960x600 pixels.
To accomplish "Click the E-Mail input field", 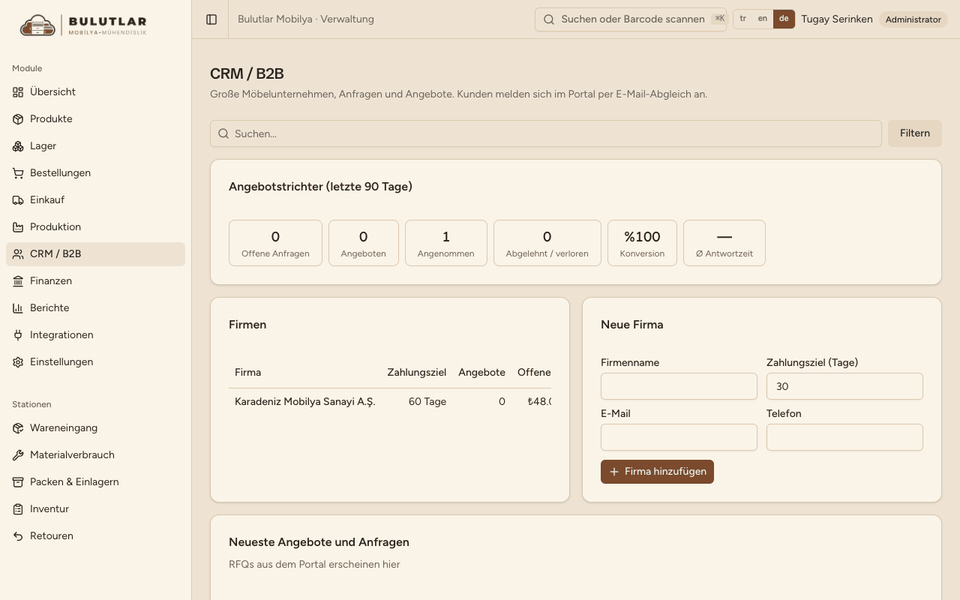I will click(x=678, y=438).
